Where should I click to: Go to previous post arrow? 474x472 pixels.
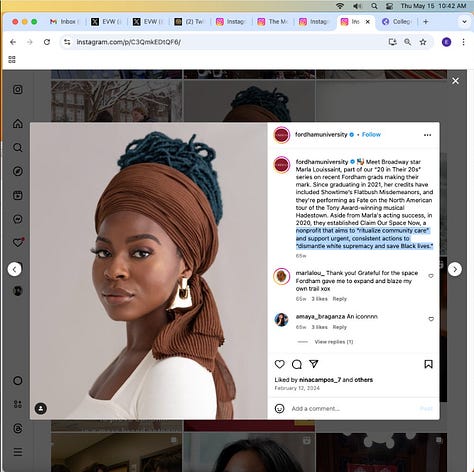(14, 269)
